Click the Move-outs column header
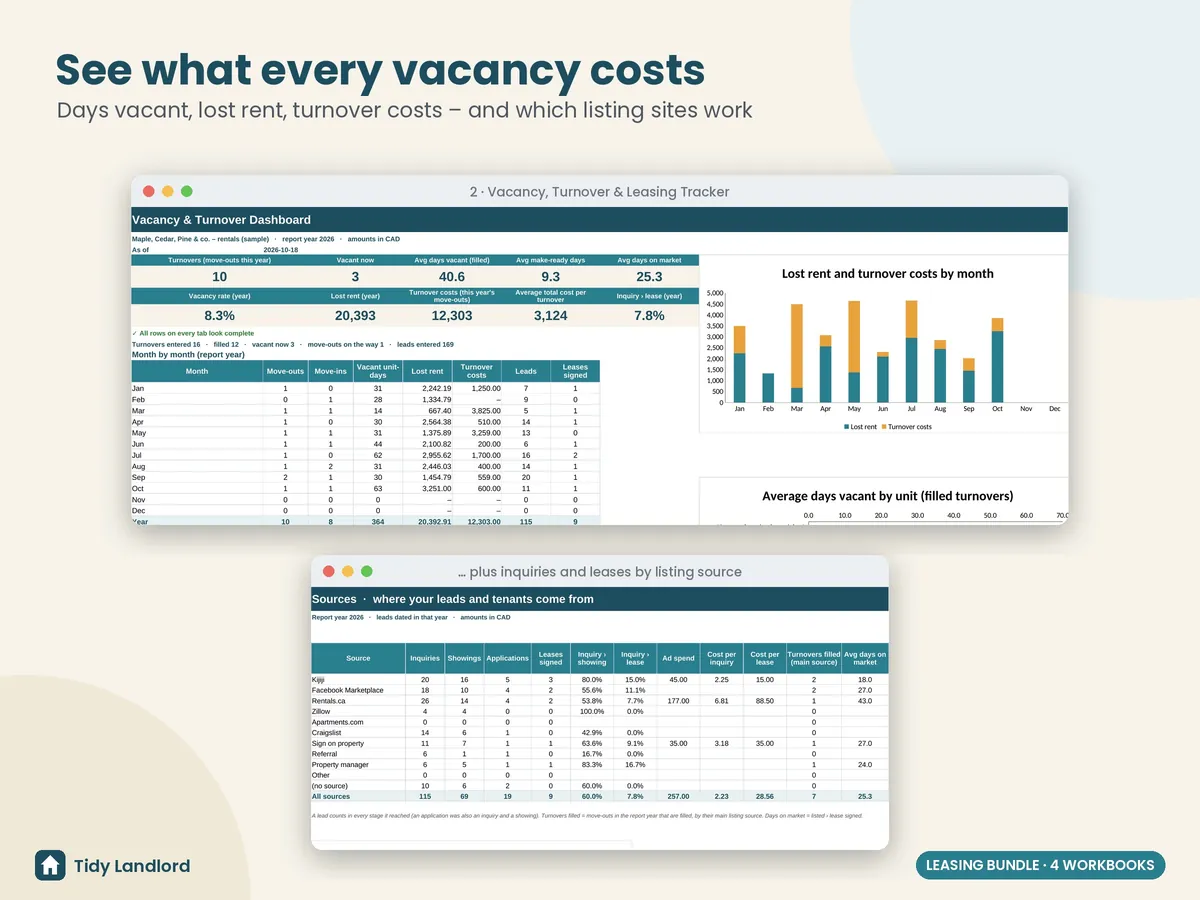 pos(285,371)
